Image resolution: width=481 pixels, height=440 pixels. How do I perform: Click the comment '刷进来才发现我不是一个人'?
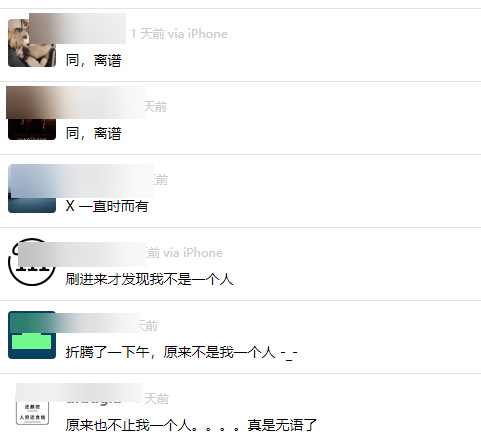[149, 279]
